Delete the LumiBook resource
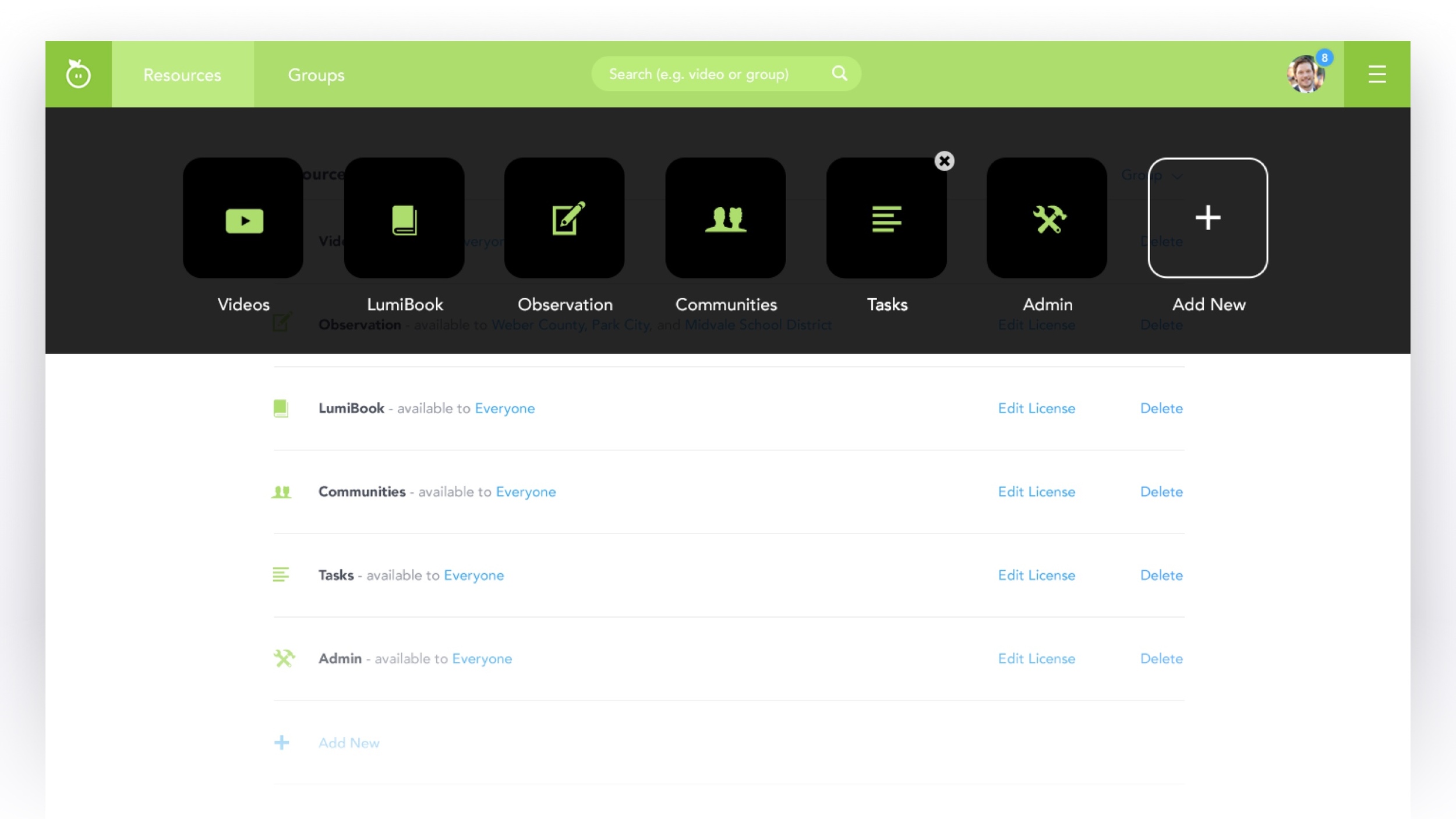 pos(1161,408)
